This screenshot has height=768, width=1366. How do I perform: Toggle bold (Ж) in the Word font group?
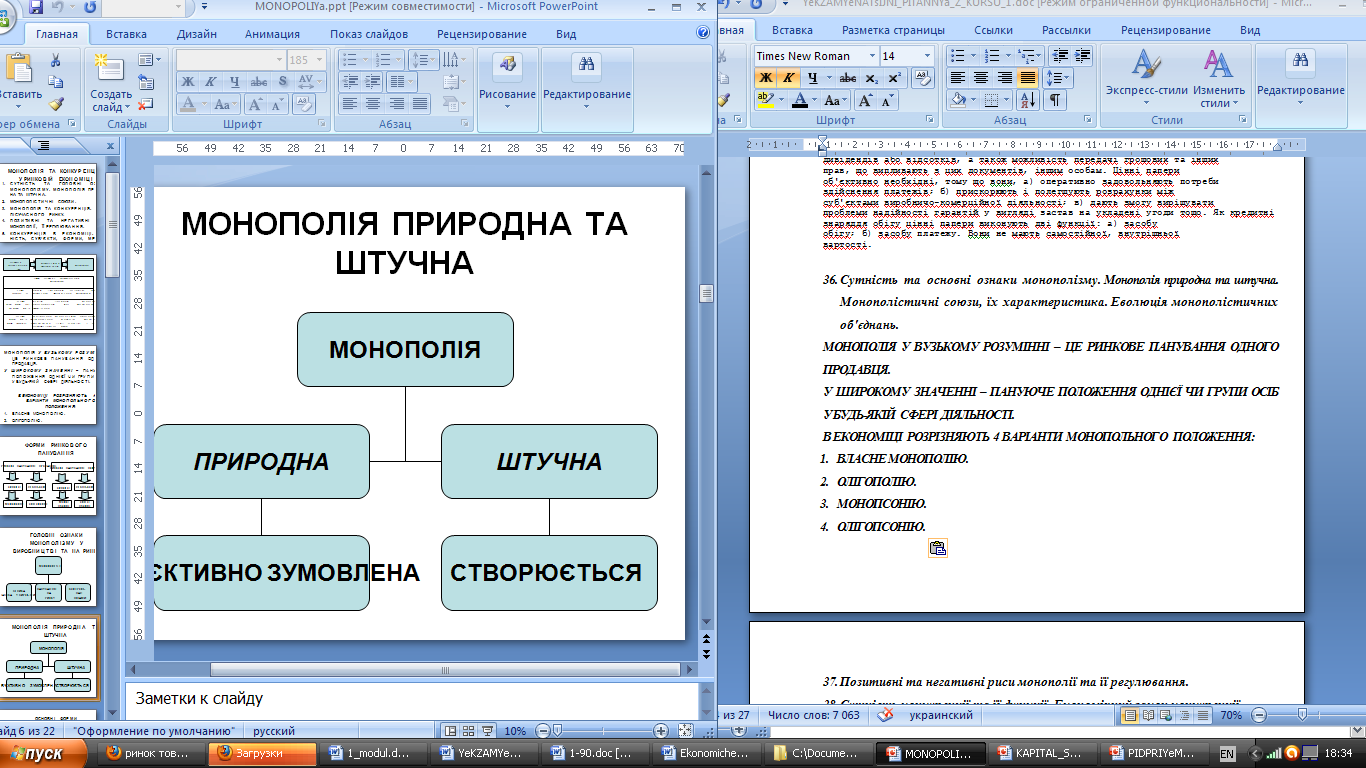coord(765,78)
